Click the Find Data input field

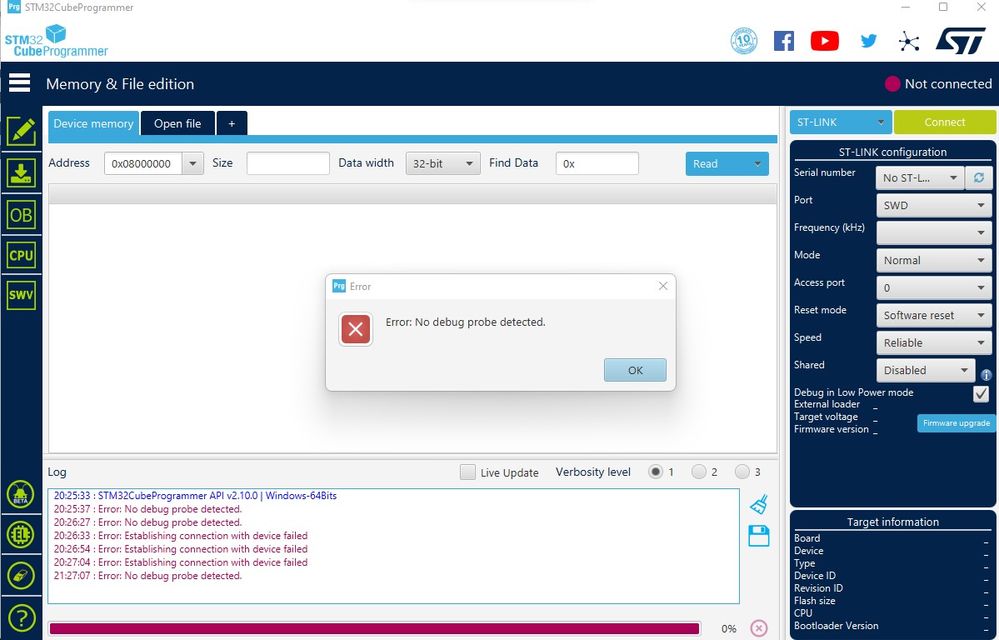pos(597,164)
